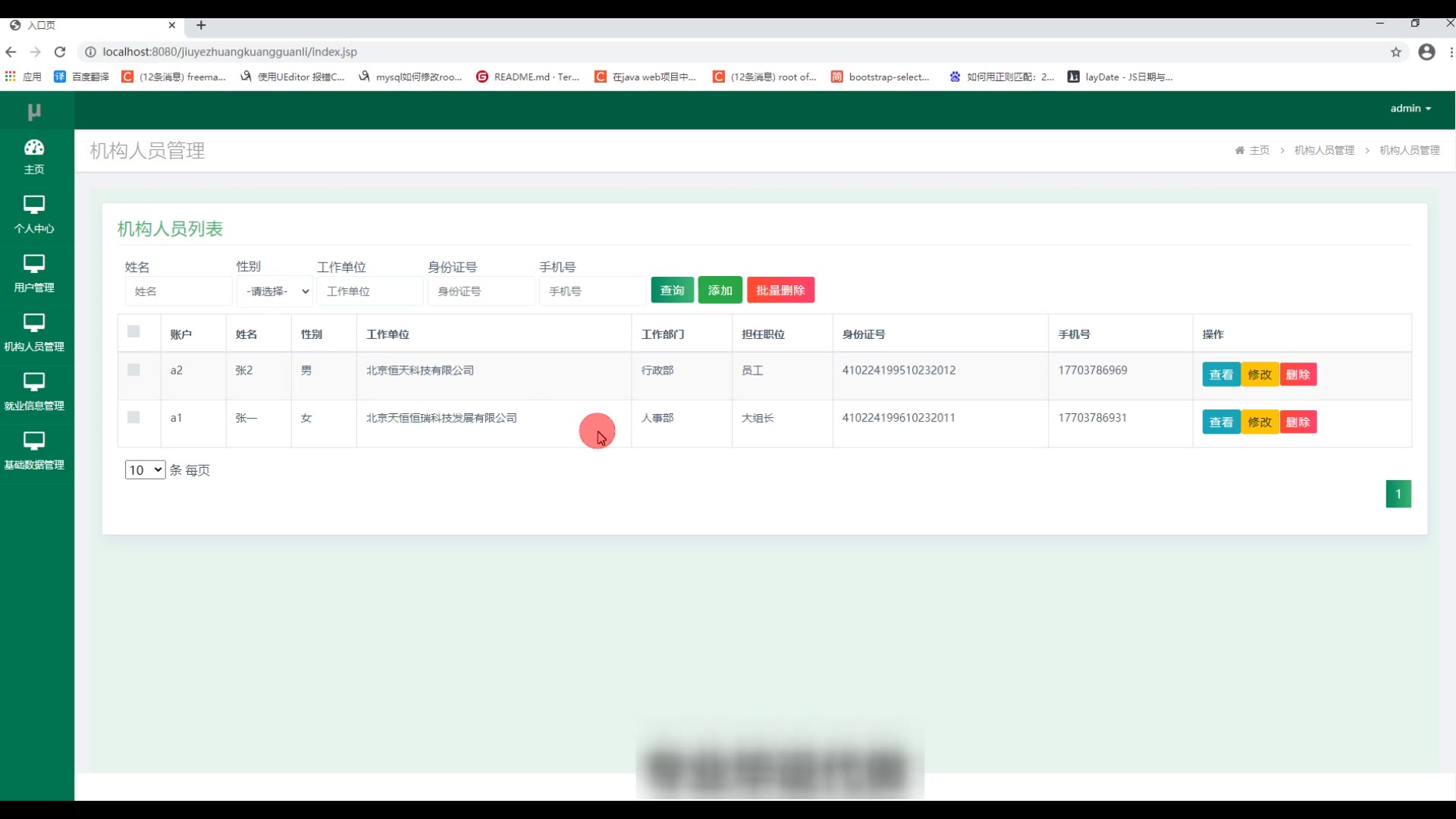Image resolution: width=1456 pixels, height=819 pixels.
Task: Click the browser profile avatar icon
Action: 1426,52
